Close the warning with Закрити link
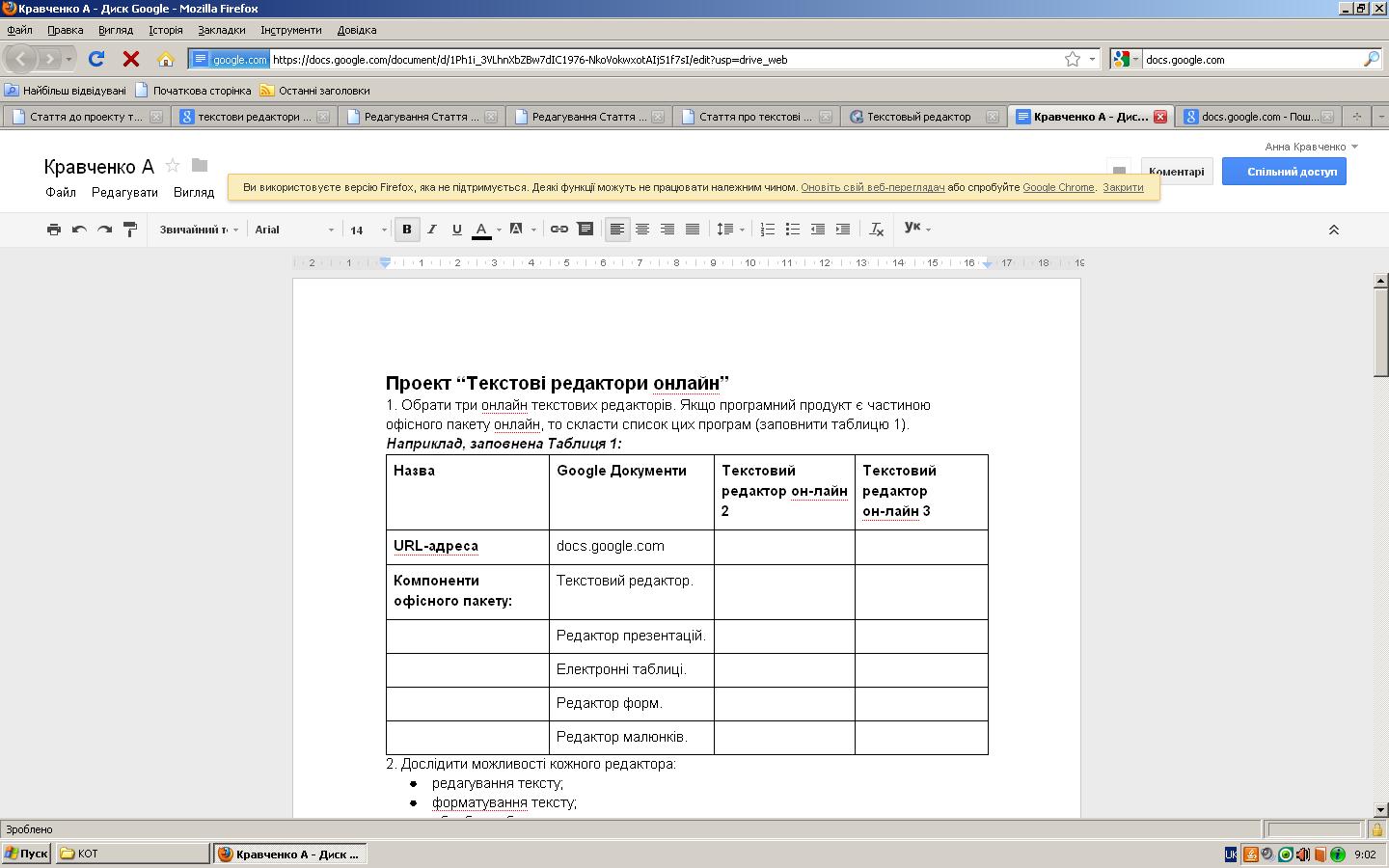 1123,187
